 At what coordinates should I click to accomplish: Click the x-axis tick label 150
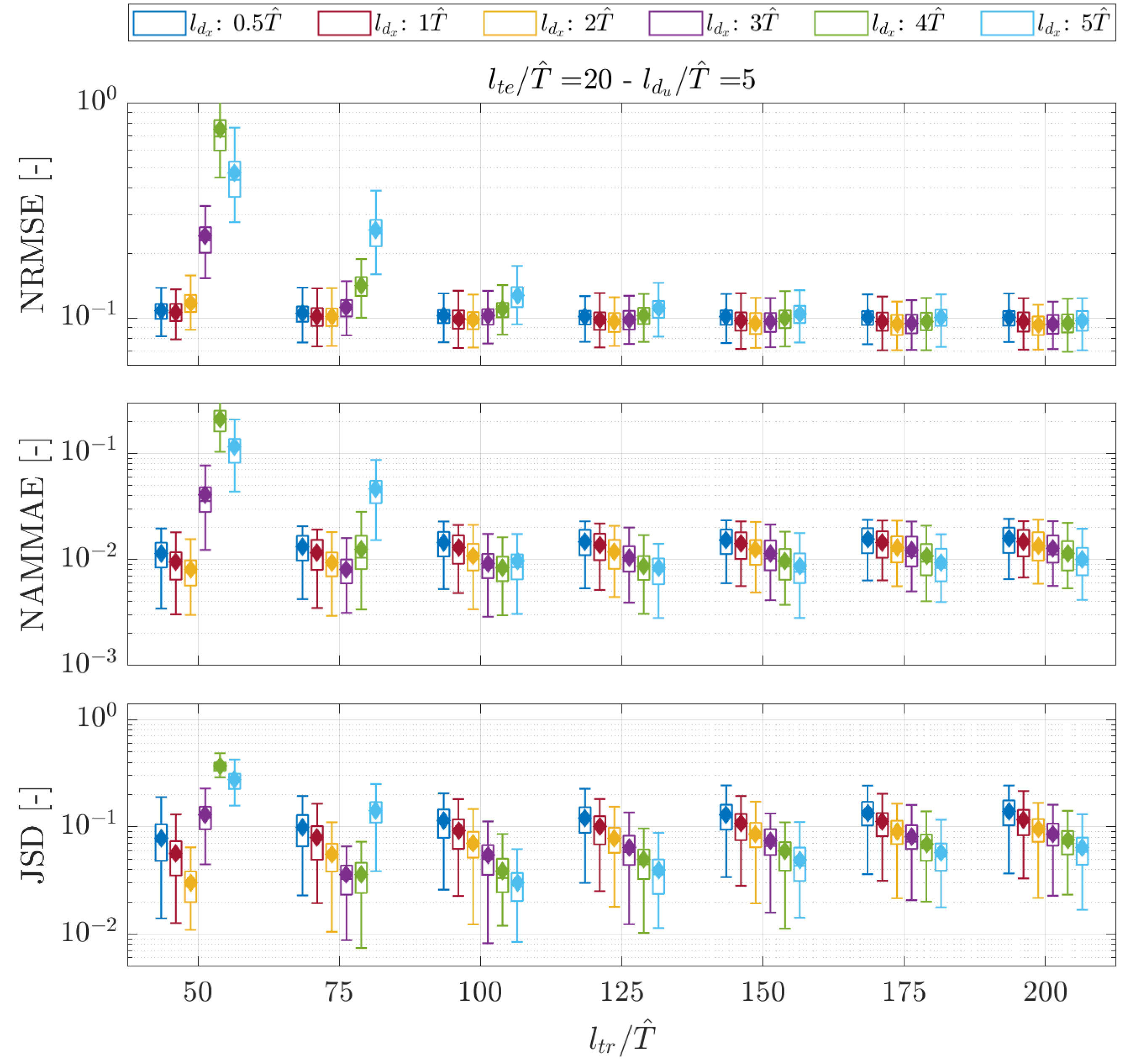(x=762, y=992)
